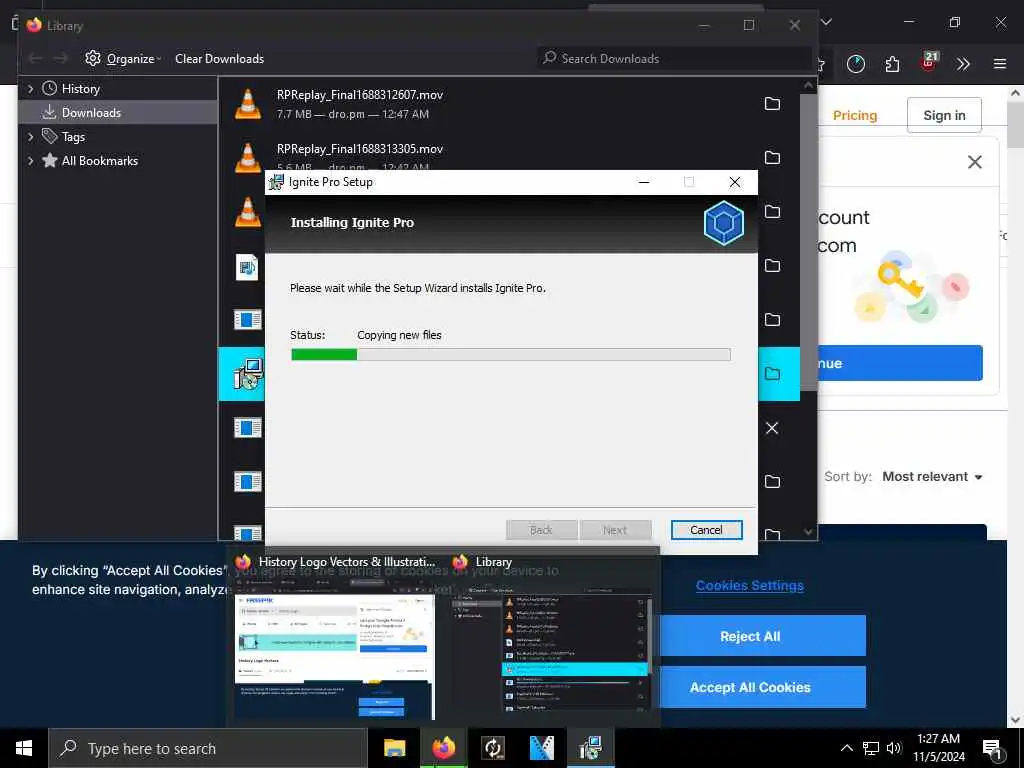
Task: Click Firefox icon on taskbar
Action: point(443,748)
